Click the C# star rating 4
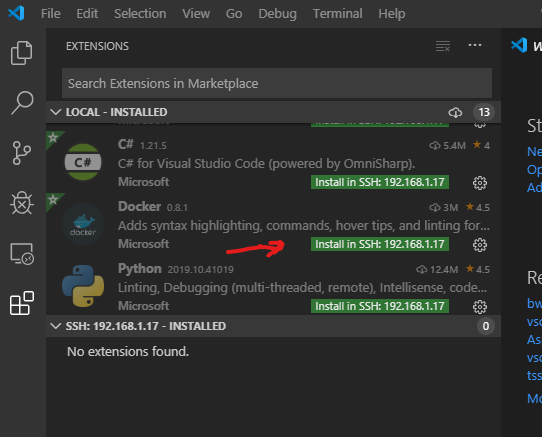The height and width of the screenshot is (437, 542). [x=481, y=145]
